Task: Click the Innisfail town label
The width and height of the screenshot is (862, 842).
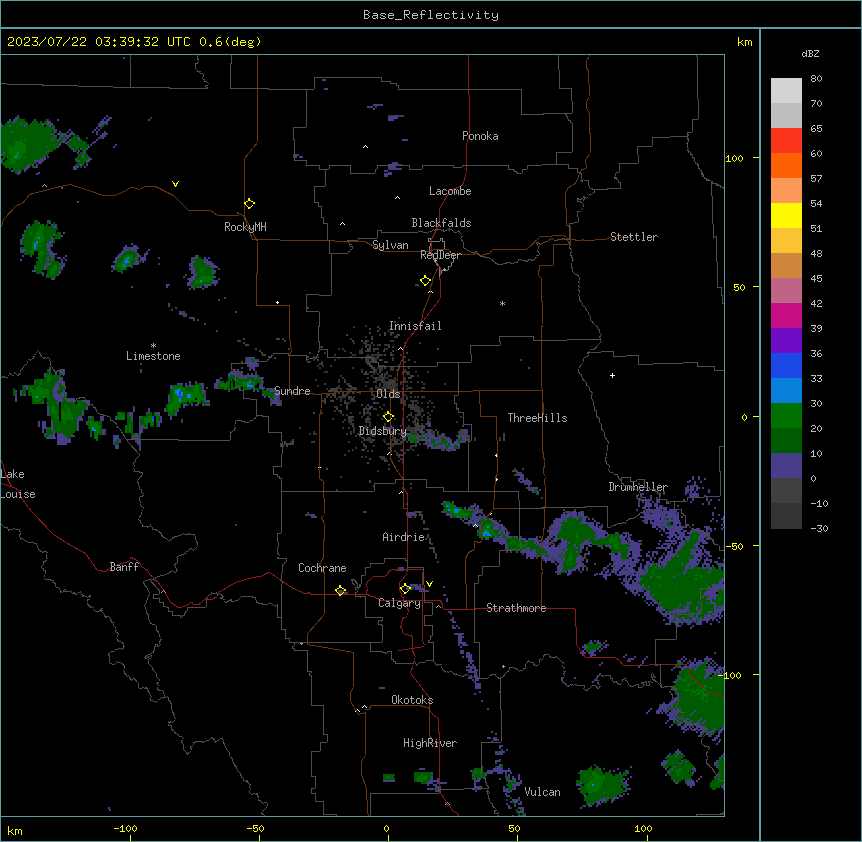Action: click(415, 326)
